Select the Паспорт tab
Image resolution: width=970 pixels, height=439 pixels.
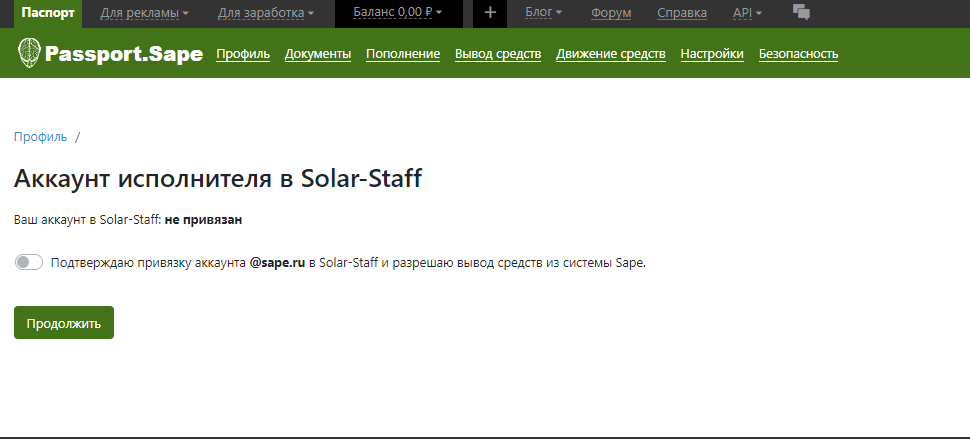click(x=48, y=14)
